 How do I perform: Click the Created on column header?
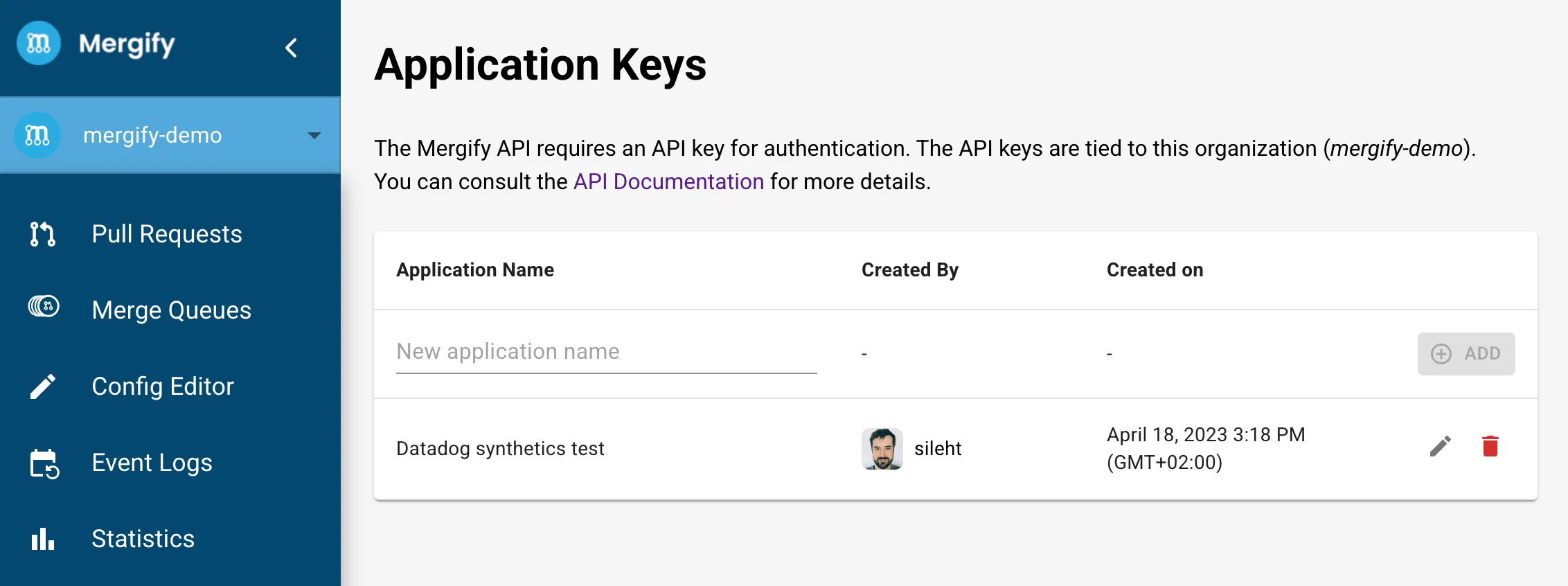[x=1155, y=270]
